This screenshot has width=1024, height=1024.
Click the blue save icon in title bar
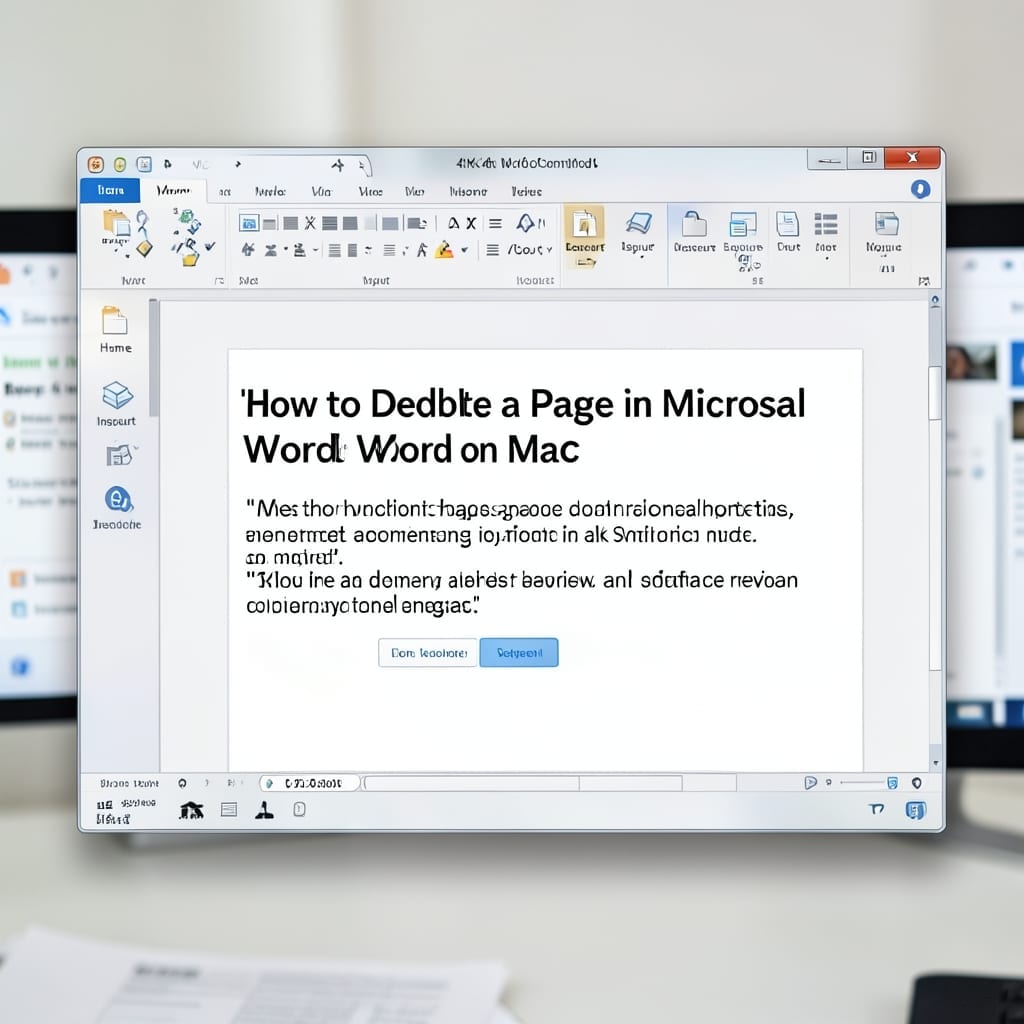tap(144, 164)
